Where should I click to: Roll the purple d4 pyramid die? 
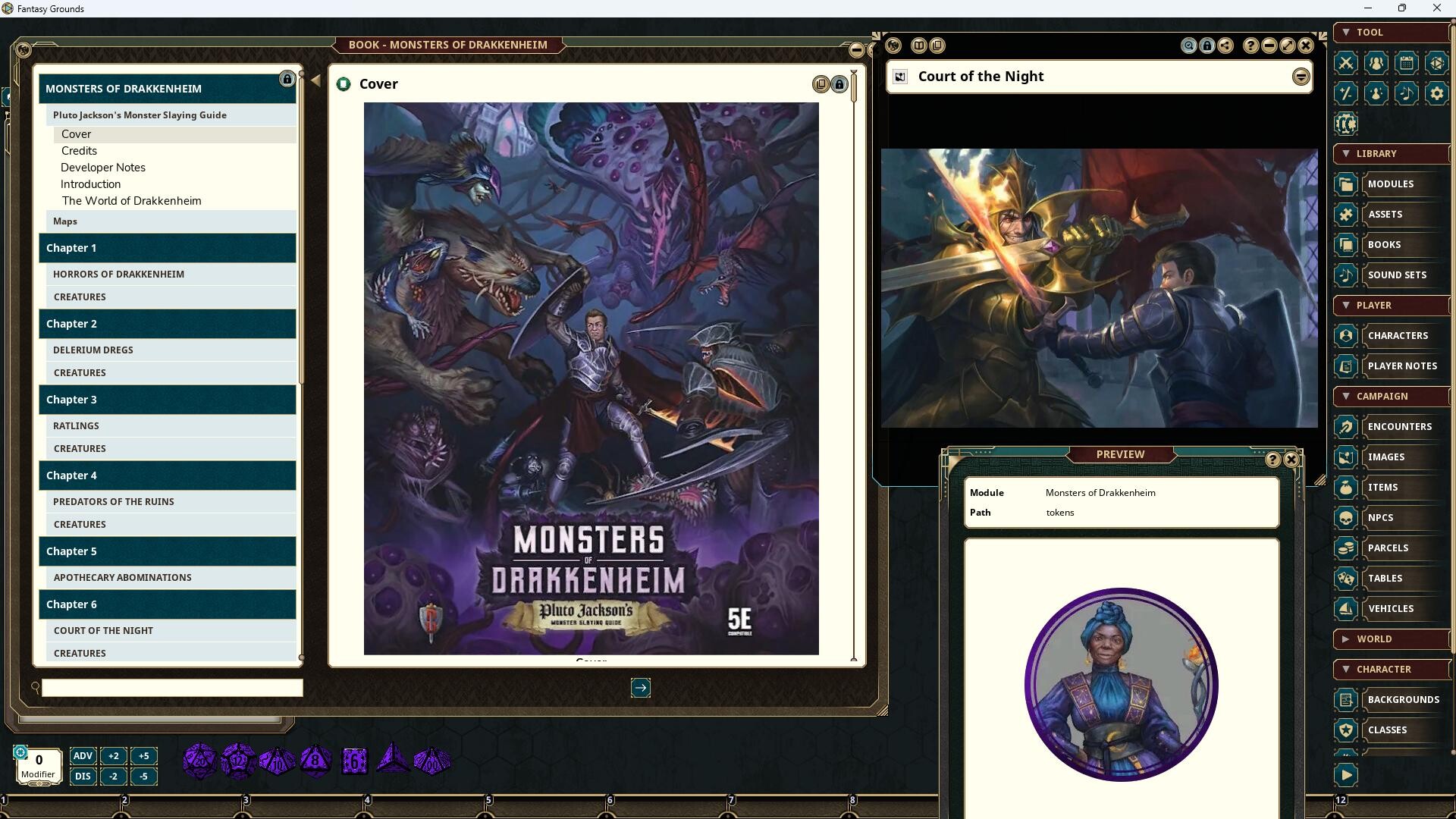click(393, 758)
